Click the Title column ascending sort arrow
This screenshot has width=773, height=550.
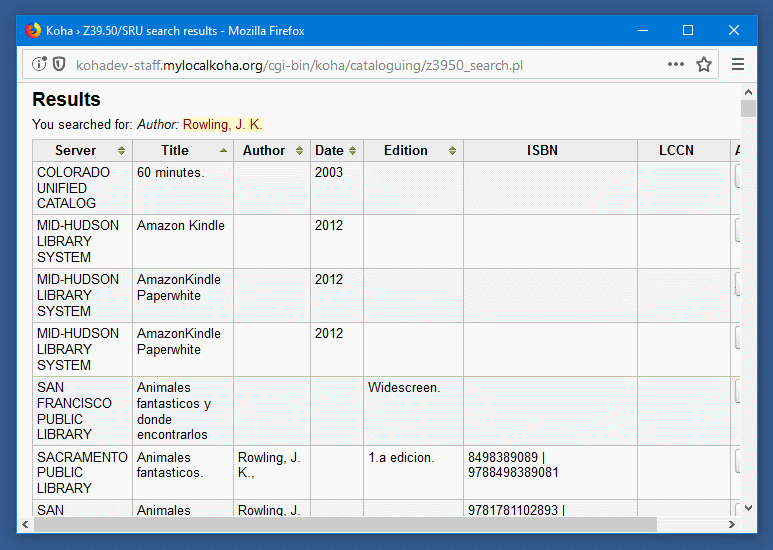pos(223,151)
